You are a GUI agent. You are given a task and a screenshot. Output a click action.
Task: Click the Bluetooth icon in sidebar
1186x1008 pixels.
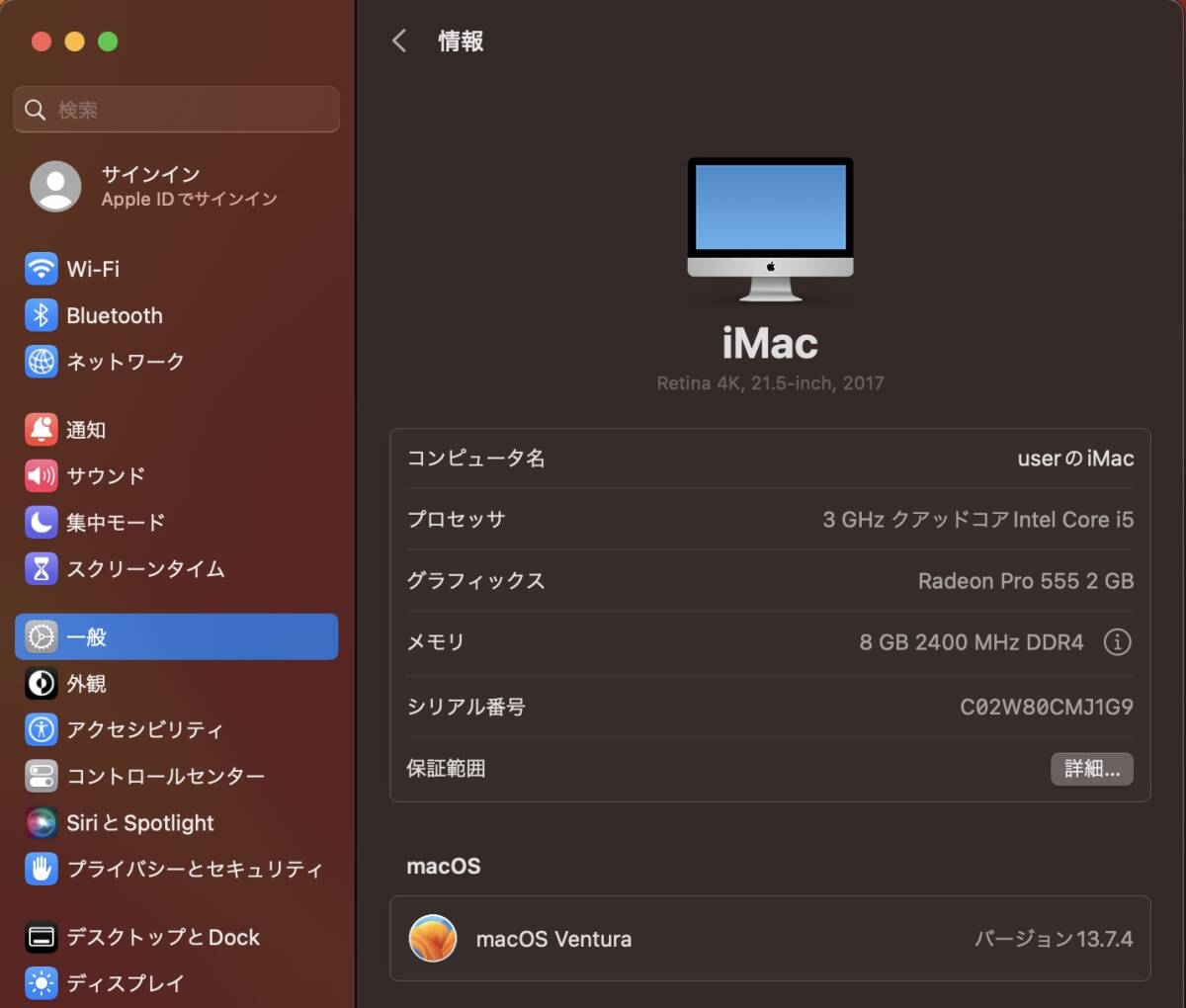coord(42,315)
